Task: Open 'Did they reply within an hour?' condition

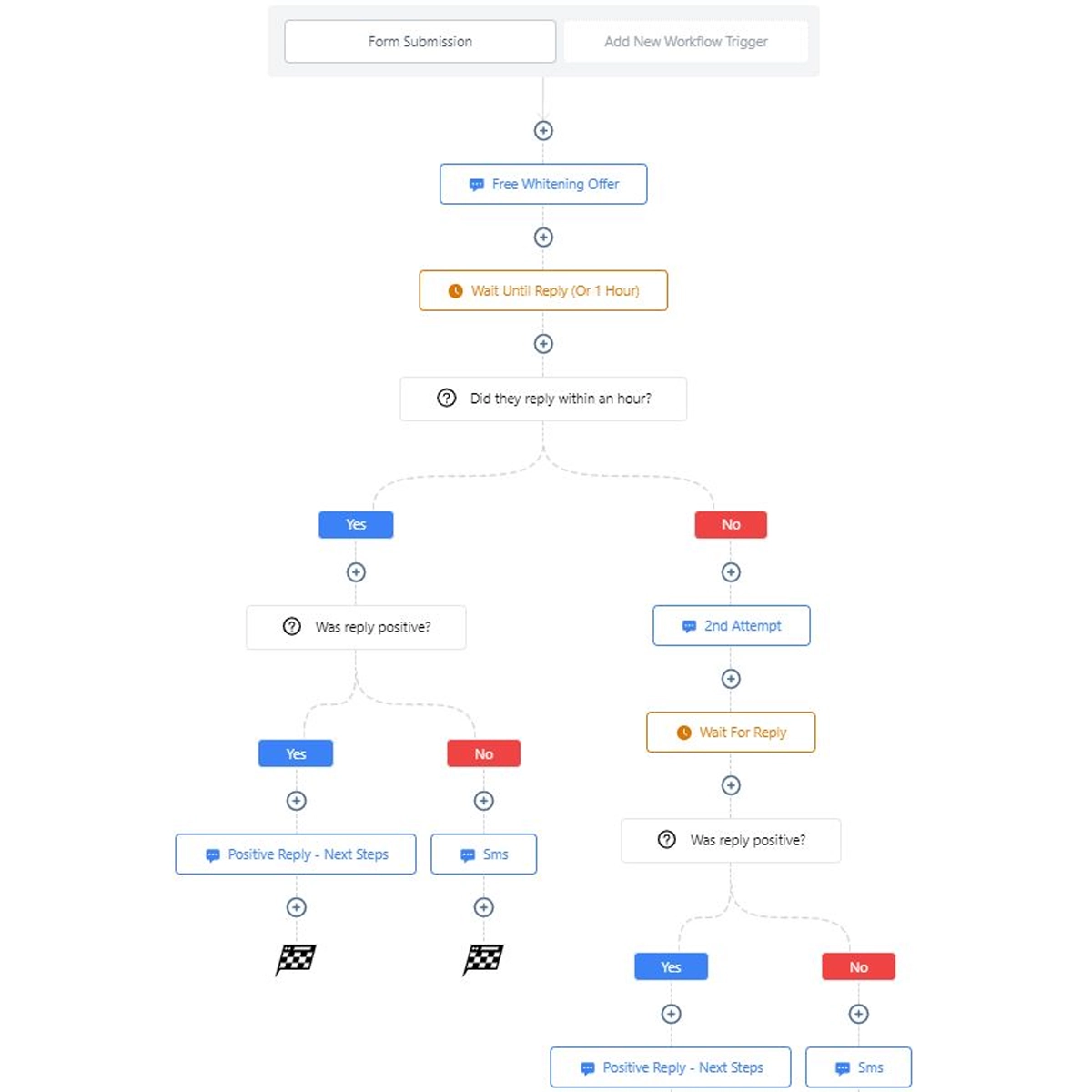Action: (x=543, y=399)
